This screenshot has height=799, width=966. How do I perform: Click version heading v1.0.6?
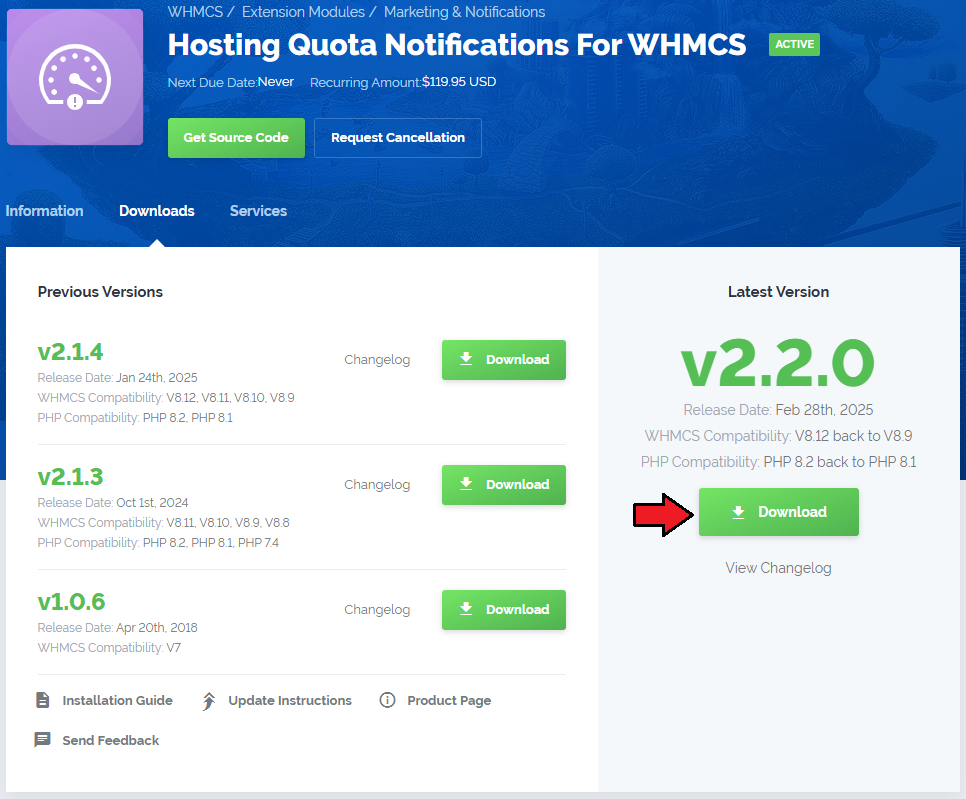[x=71, y=602]
